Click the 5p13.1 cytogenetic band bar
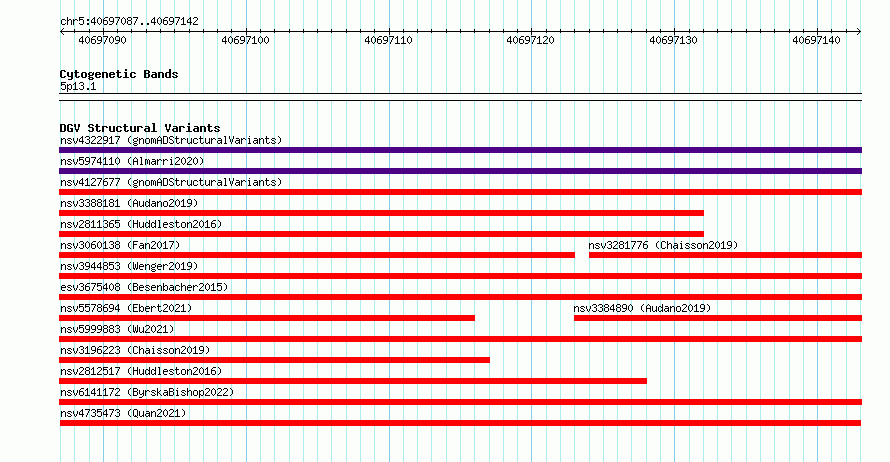 tap(460, 97)
